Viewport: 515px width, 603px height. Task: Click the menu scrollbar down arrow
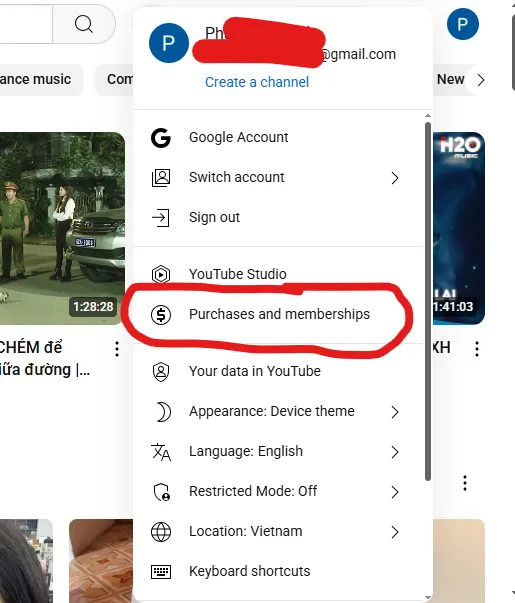coord(428,598)
